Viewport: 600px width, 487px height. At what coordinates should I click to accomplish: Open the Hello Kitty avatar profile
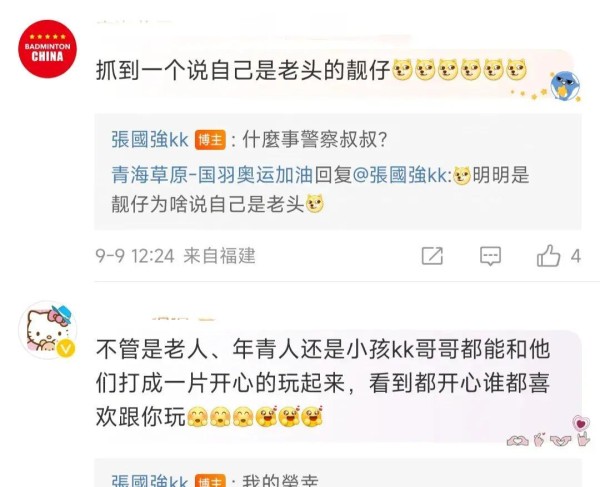click(47, 330)
